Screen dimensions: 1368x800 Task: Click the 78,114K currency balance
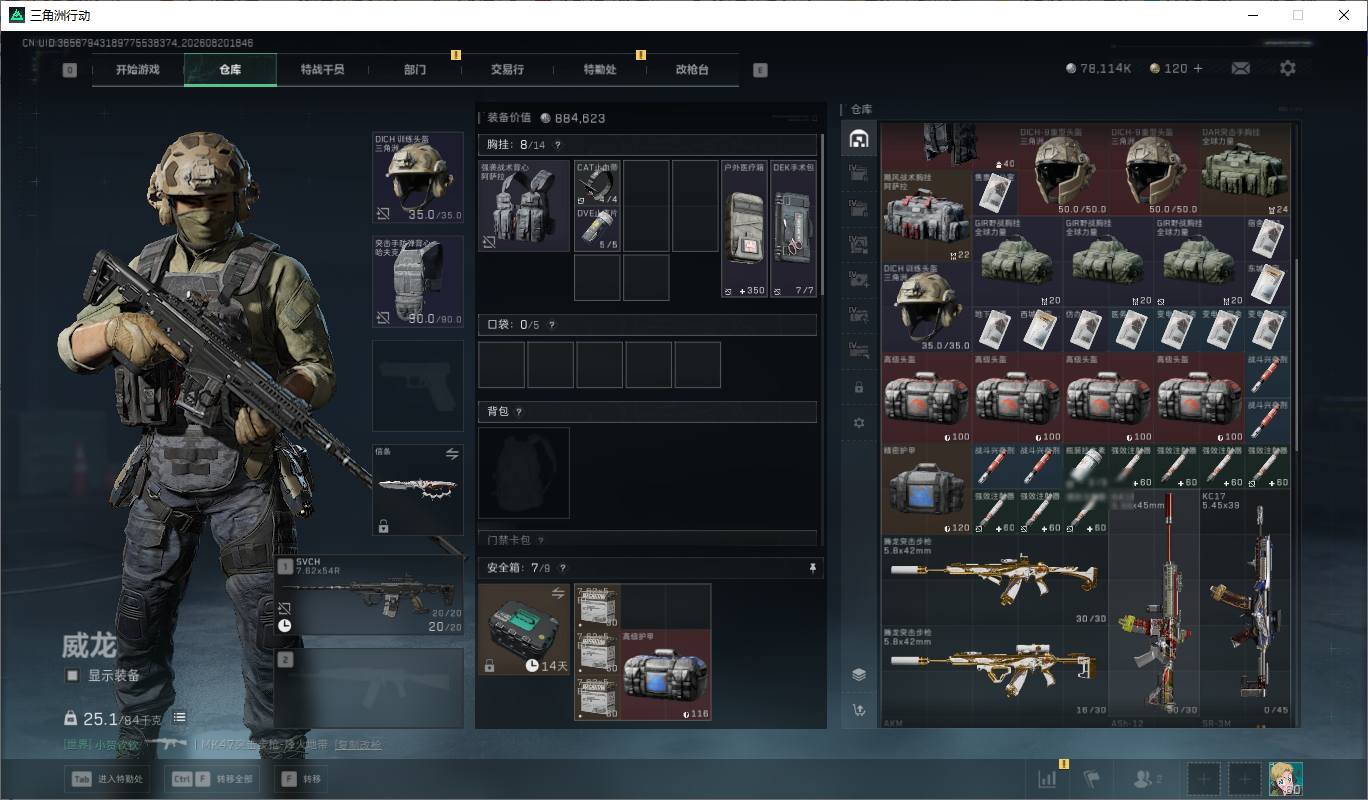tap(1098, 68)
